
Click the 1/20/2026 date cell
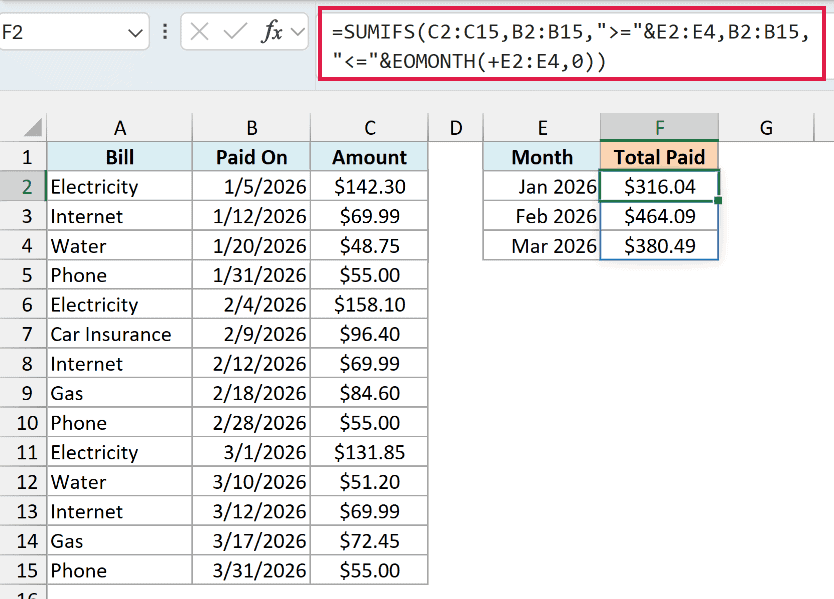pos(252,245)
